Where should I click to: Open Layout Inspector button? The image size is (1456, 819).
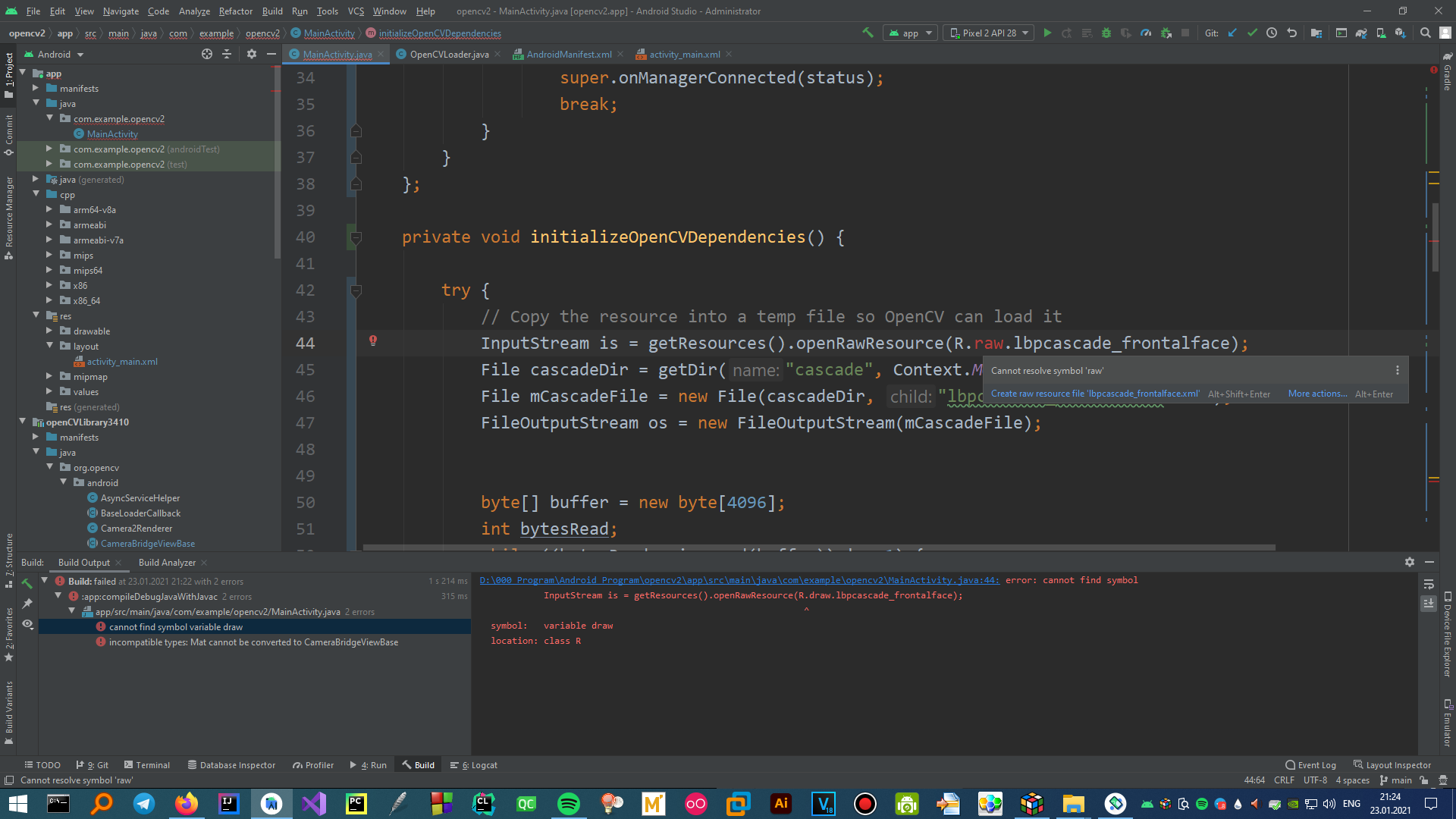[1392, 765]
